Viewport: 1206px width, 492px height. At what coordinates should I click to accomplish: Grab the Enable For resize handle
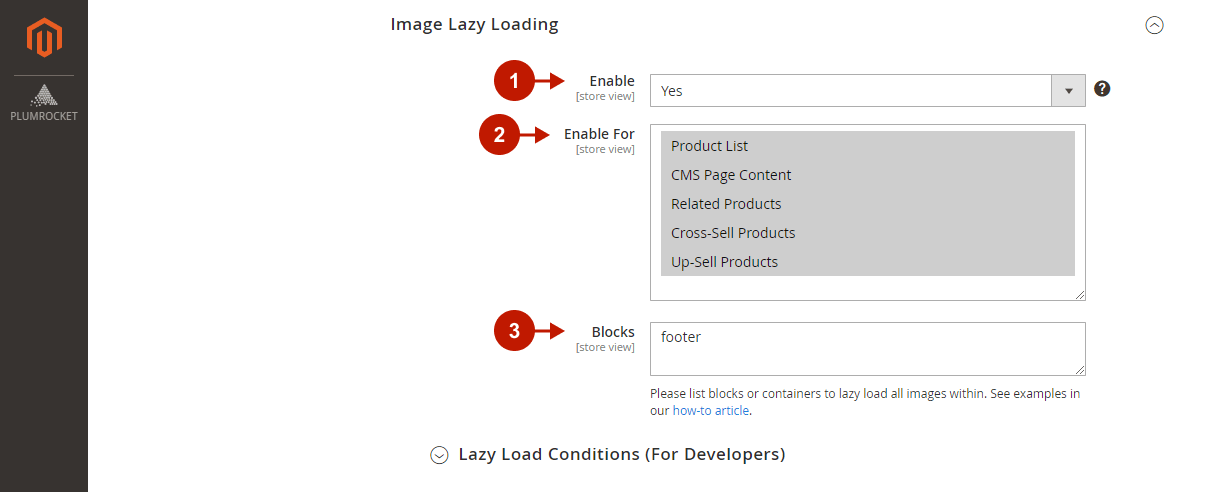click(1080, 295)
